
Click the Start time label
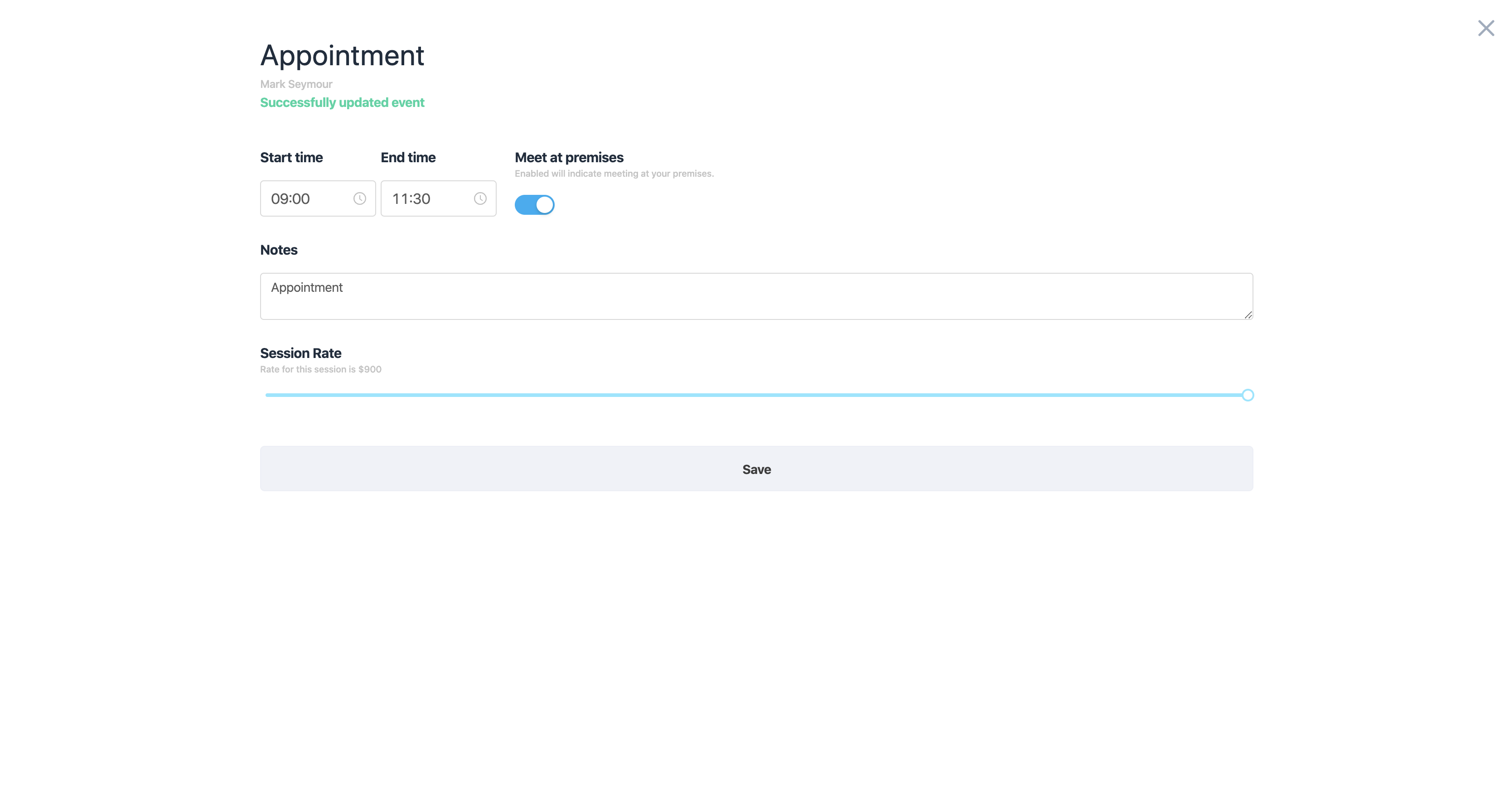(x=291, y=158)
